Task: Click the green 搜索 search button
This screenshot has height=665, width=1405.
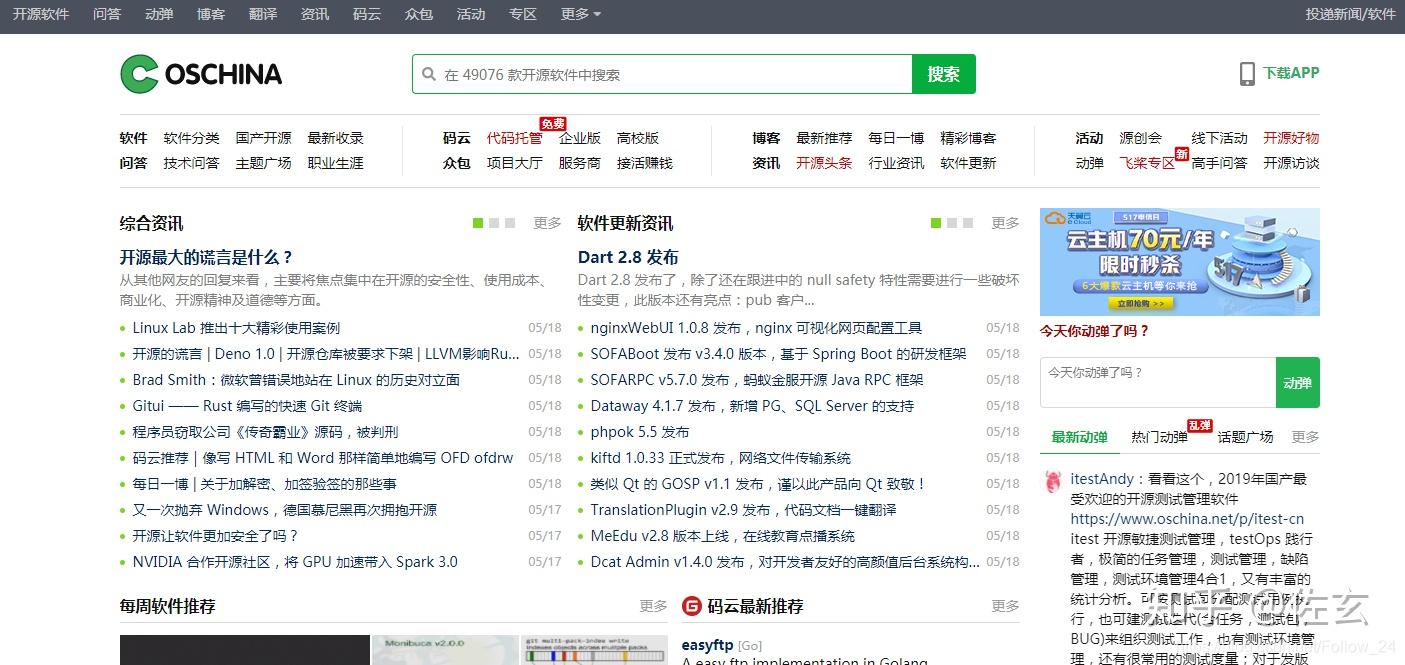Action: 942,73
